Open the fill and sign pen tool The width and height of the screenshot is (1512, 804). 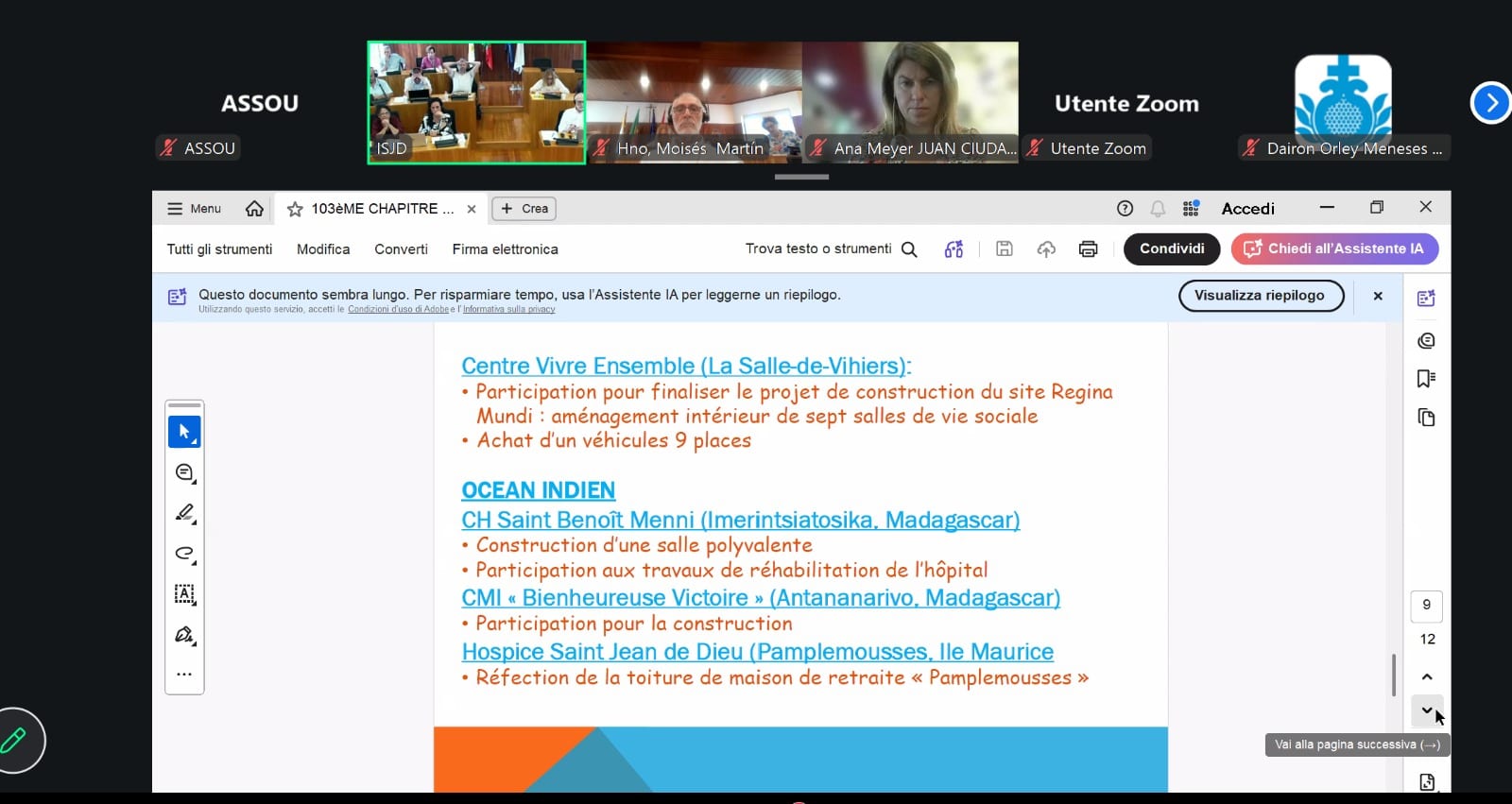coord(184,635)
